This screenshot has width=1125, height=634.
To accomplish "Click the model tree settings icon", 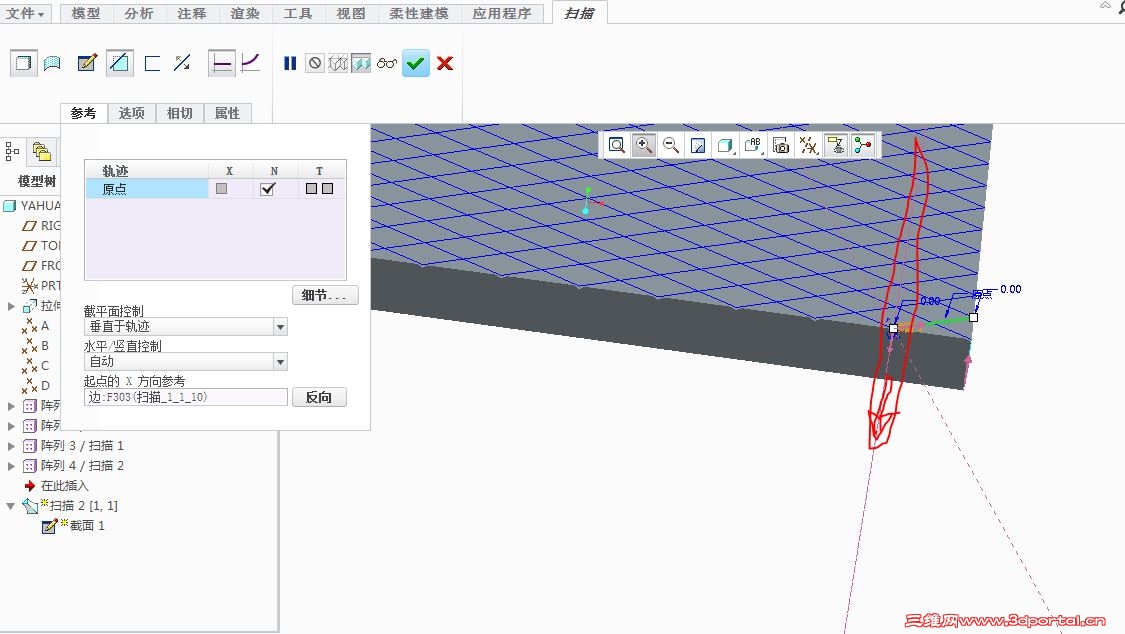I will coord(12,151).
